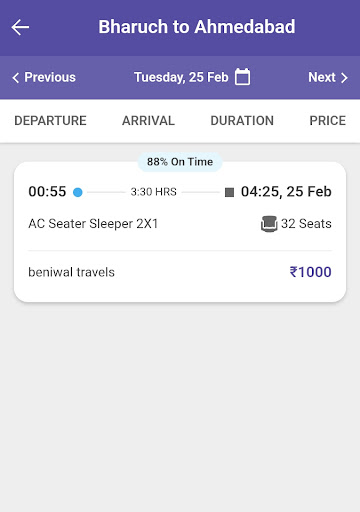This screenshot has width=360, height=512.
Task: Tap the blue departure point dot
Action: 78,192
